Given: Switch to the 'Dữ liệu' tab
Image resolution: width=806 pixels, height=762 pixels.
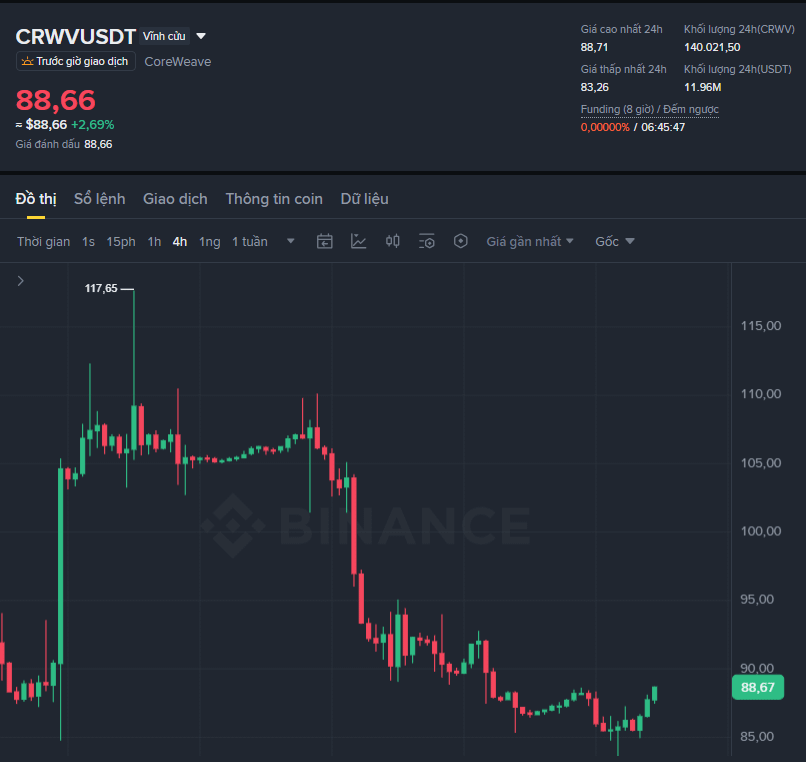Looking at the screenshot, I should (364, 199).
